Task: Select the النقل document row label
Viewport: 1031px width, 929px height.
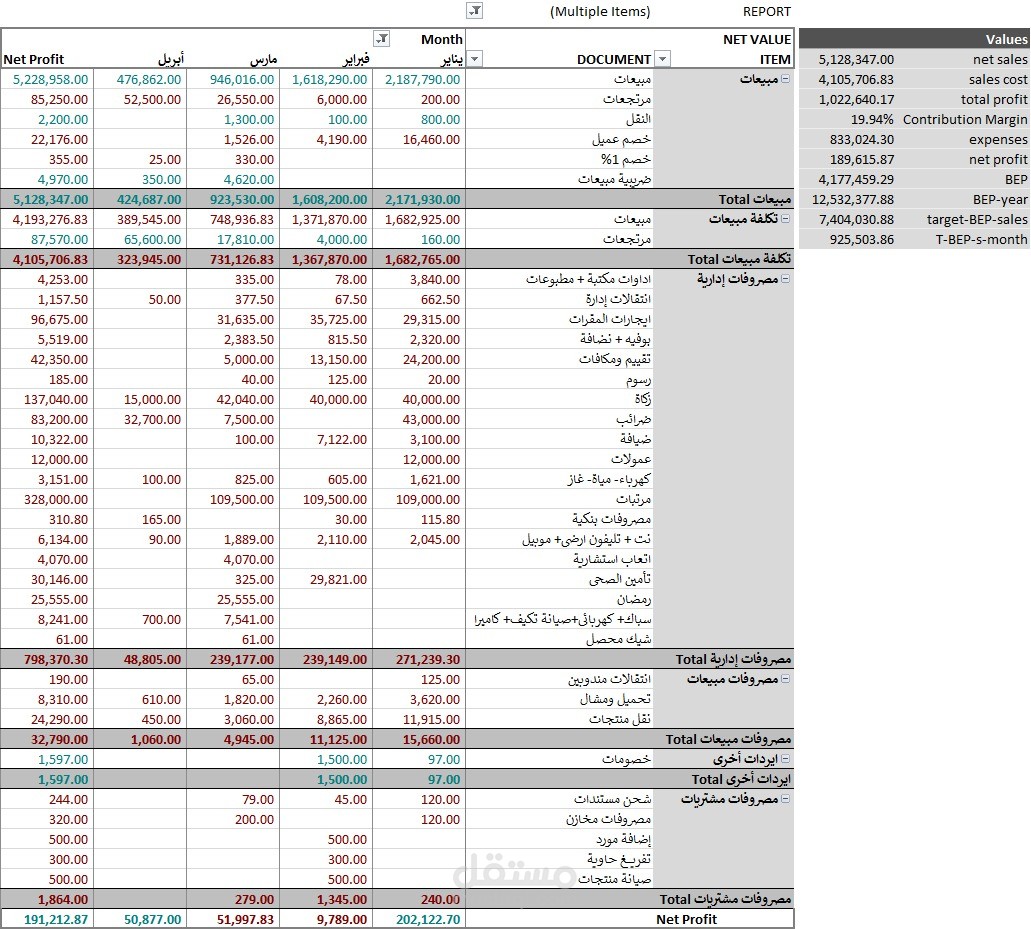Action: tap(638, 119)
